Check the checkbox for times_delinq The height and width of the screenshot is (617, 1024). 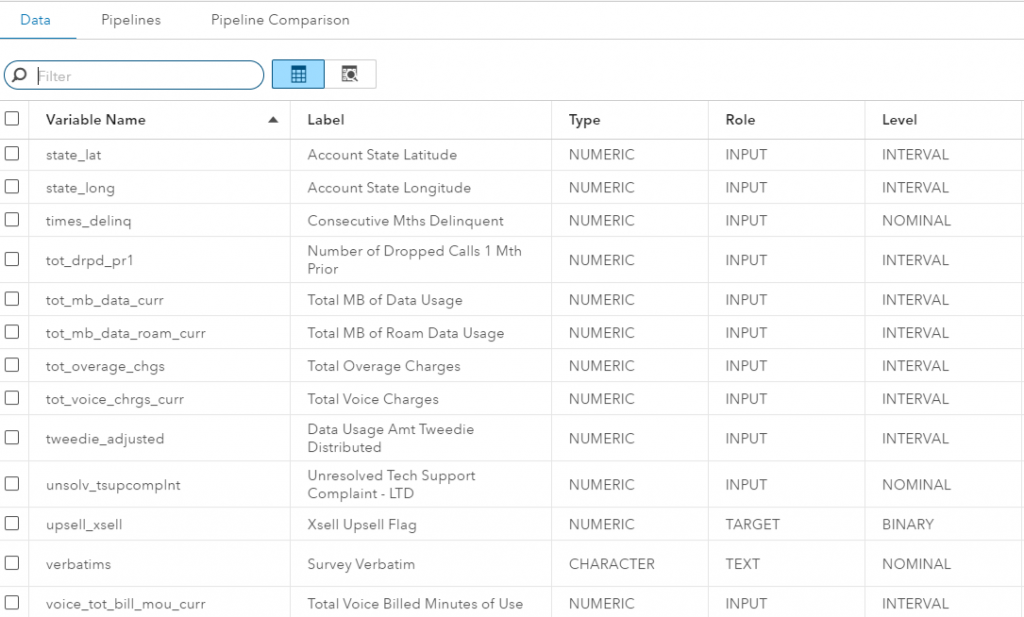click(x=14, y=220)
